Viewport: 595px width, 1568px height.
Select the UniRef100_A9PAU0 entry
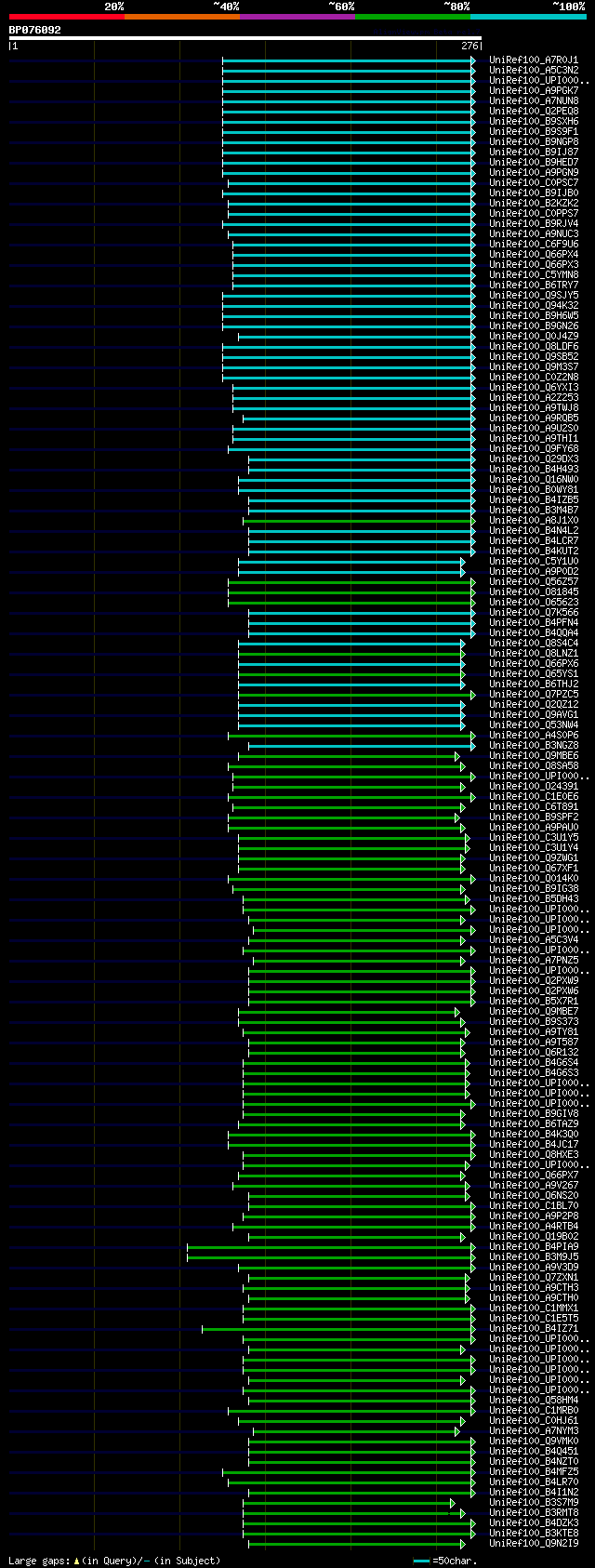coord(534,828)
